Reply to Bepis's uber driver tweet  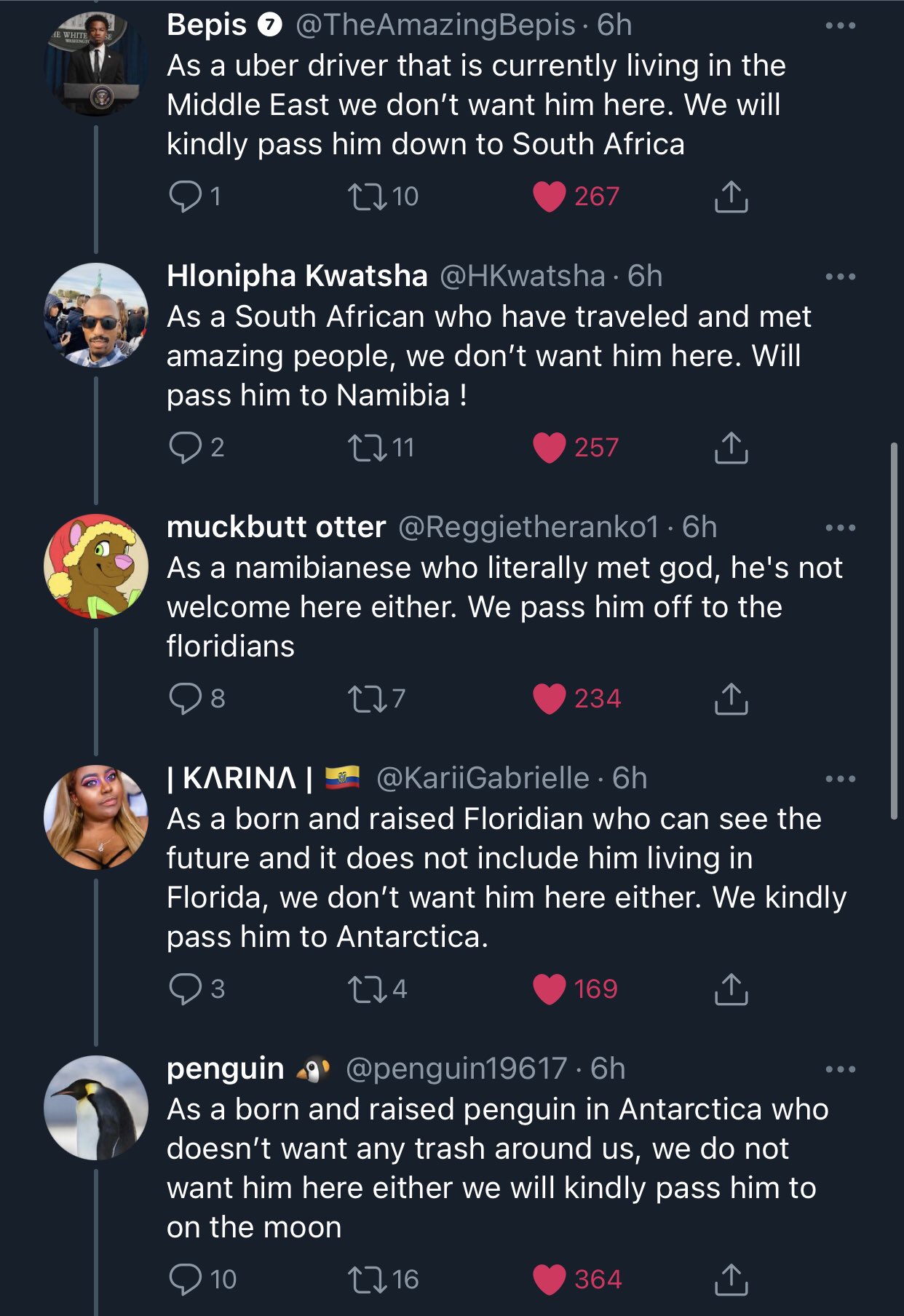pos(185,197)
